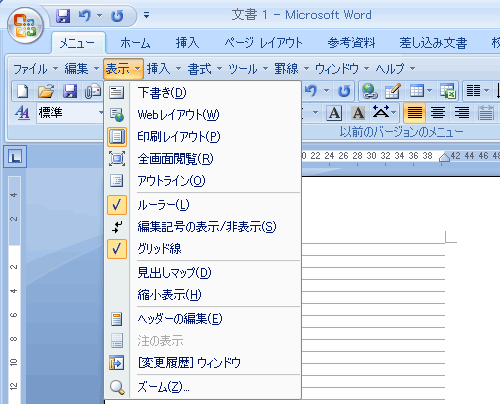
Task: Redo using quick access toolbar icon
Action: (x=117, y=16)
